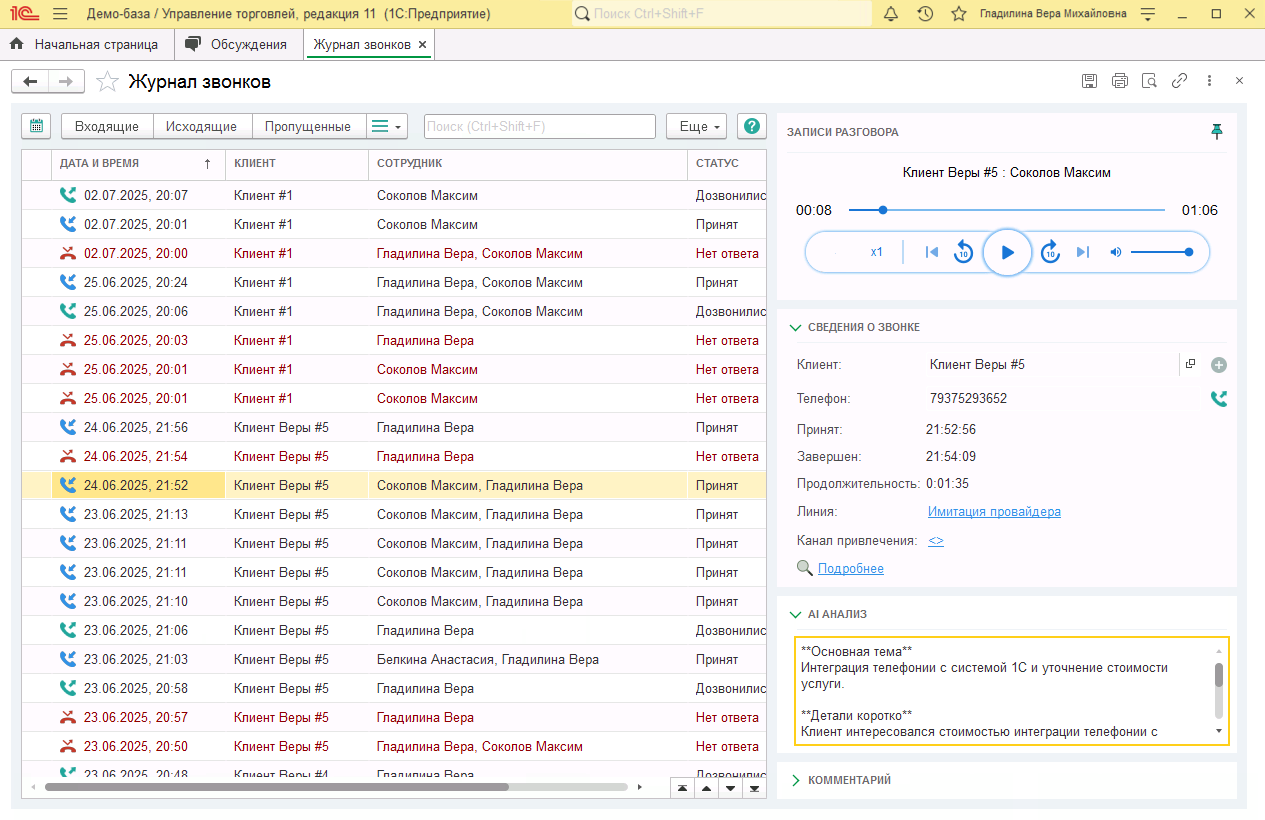Add page to favorites star
The width and height of the screenshot is (1265, 820).
coord(108,82)
